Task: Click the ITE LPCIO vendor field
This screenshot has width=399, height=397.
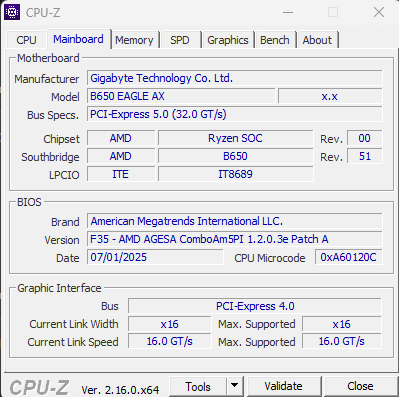Action: coord(121,174)
